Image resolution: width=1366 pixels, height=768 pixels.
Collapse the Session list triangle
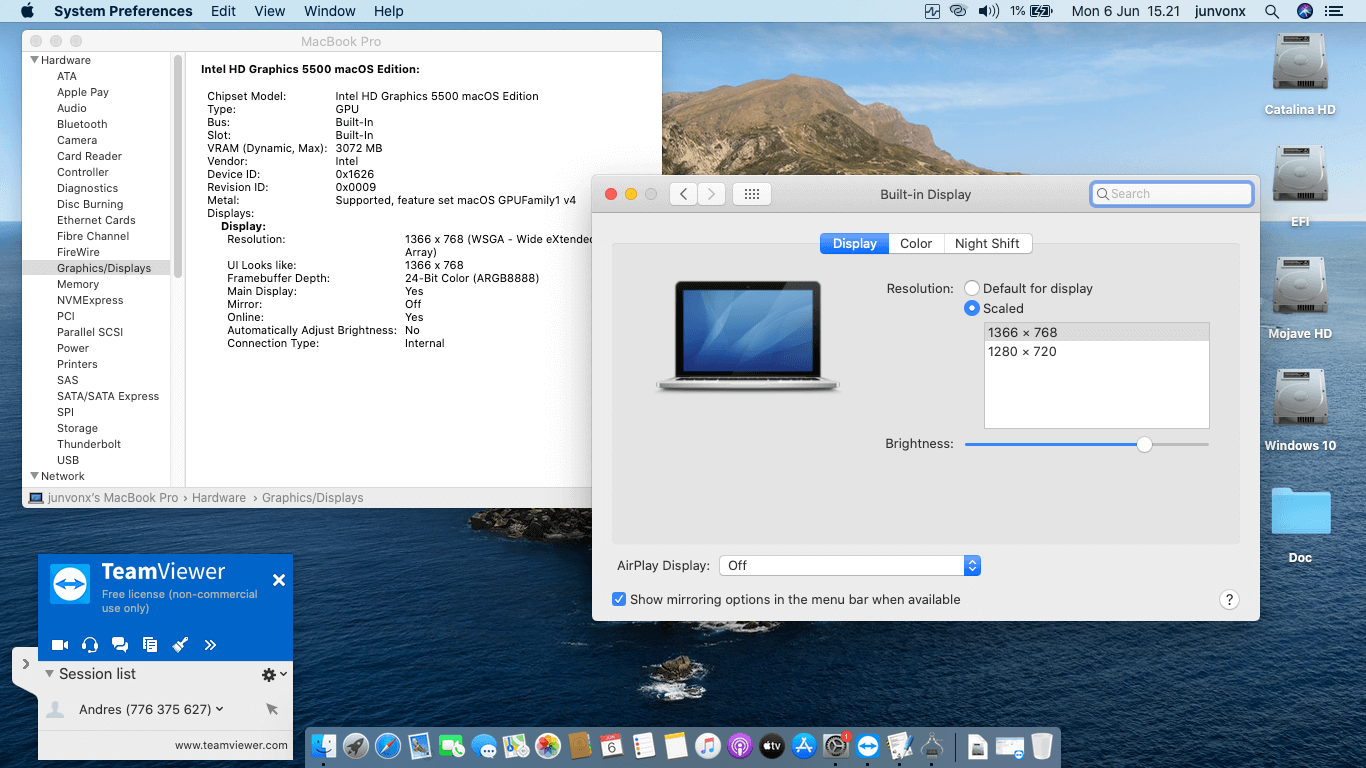[x=49, y=674]
